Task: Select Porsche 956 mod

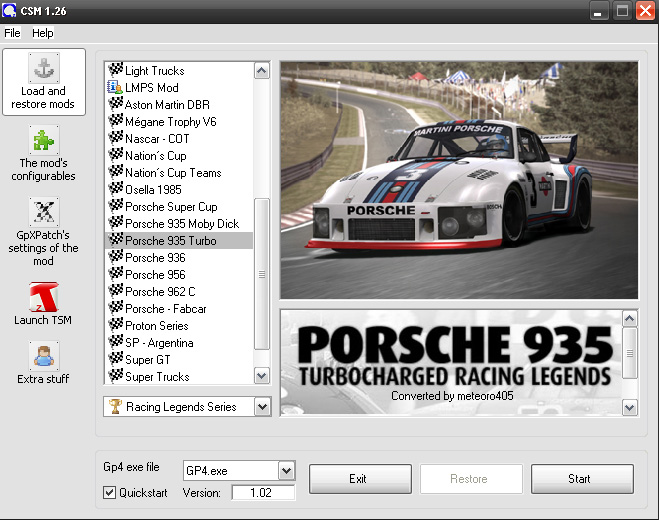Action: [179, 275]
